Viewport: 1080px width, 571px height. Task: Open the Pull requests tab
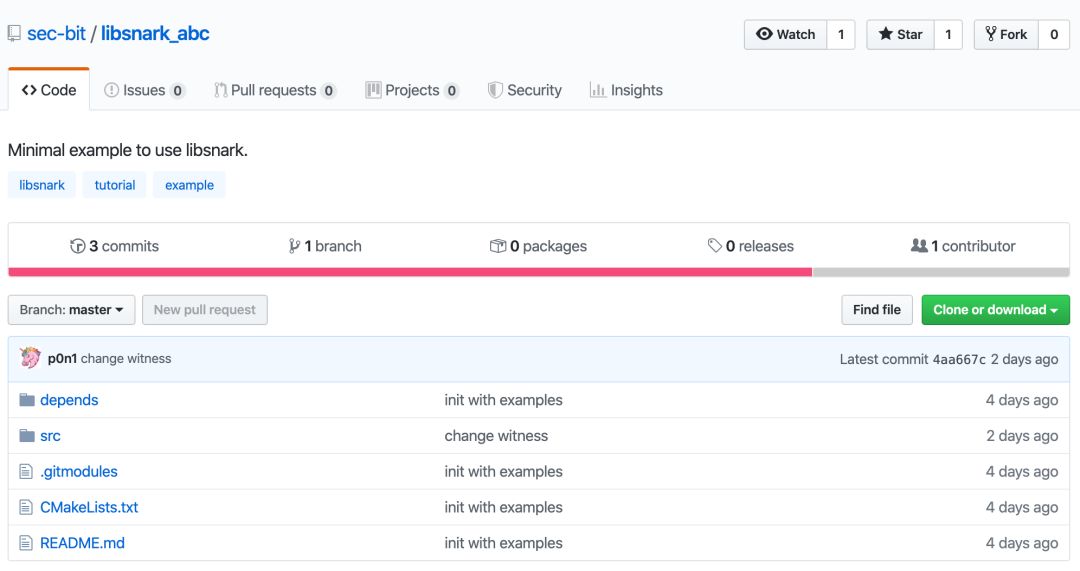[274, 90]
